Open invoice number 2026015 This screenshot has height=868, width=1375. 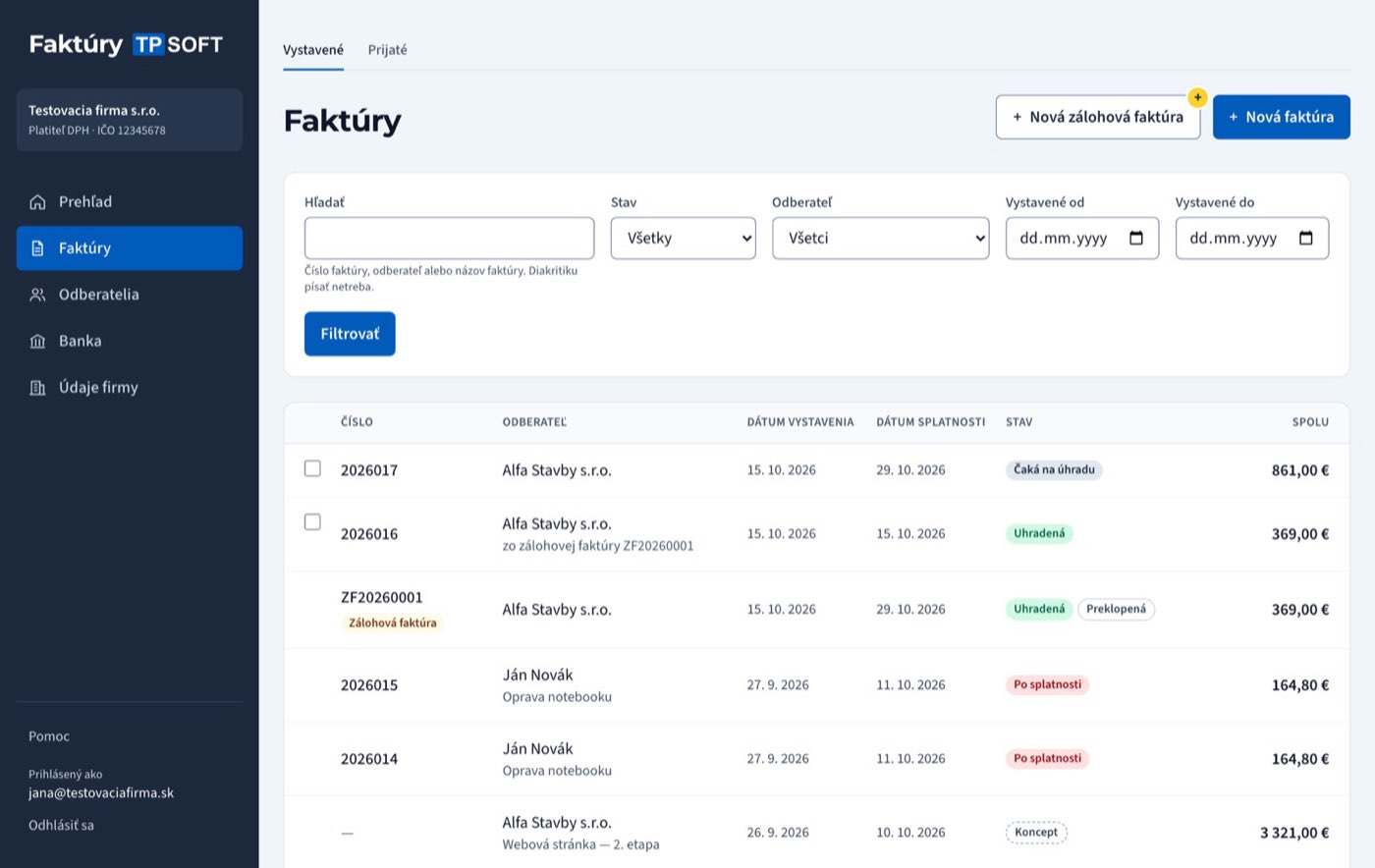pyautogui.click(x=369, y=685)
